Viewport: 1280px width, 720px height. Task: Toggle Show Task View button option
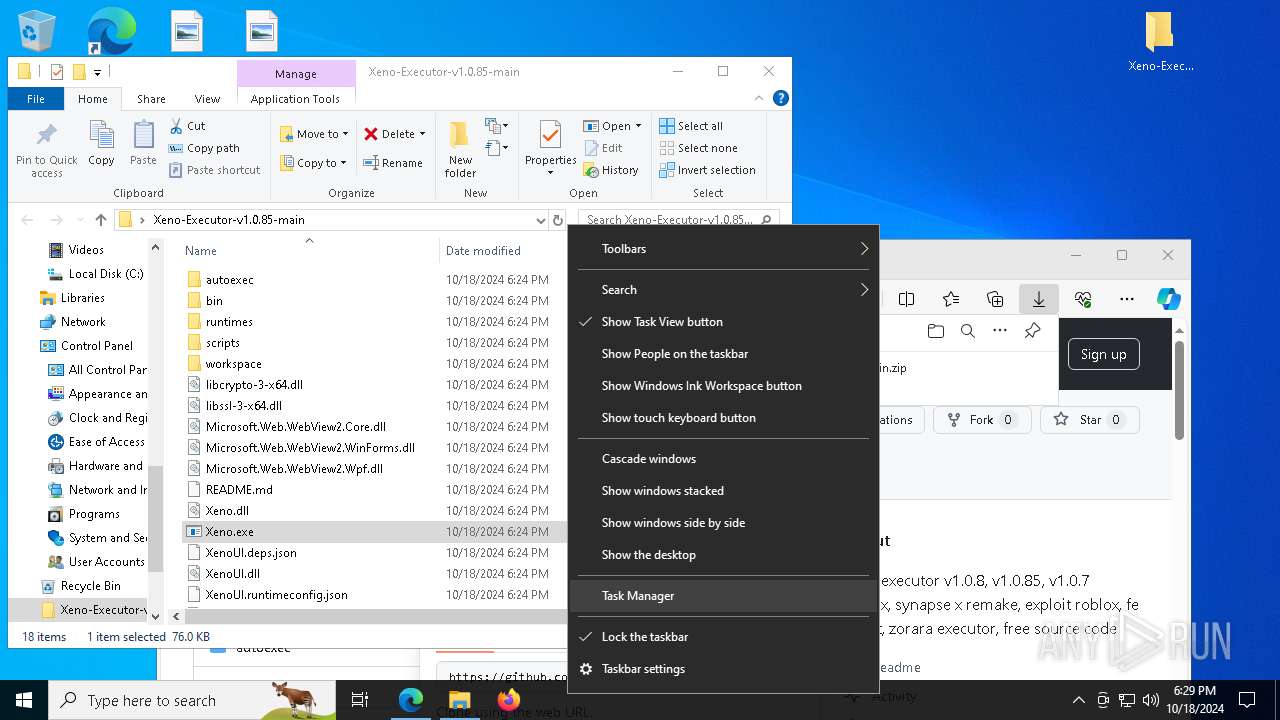click(x=724, y=322)
